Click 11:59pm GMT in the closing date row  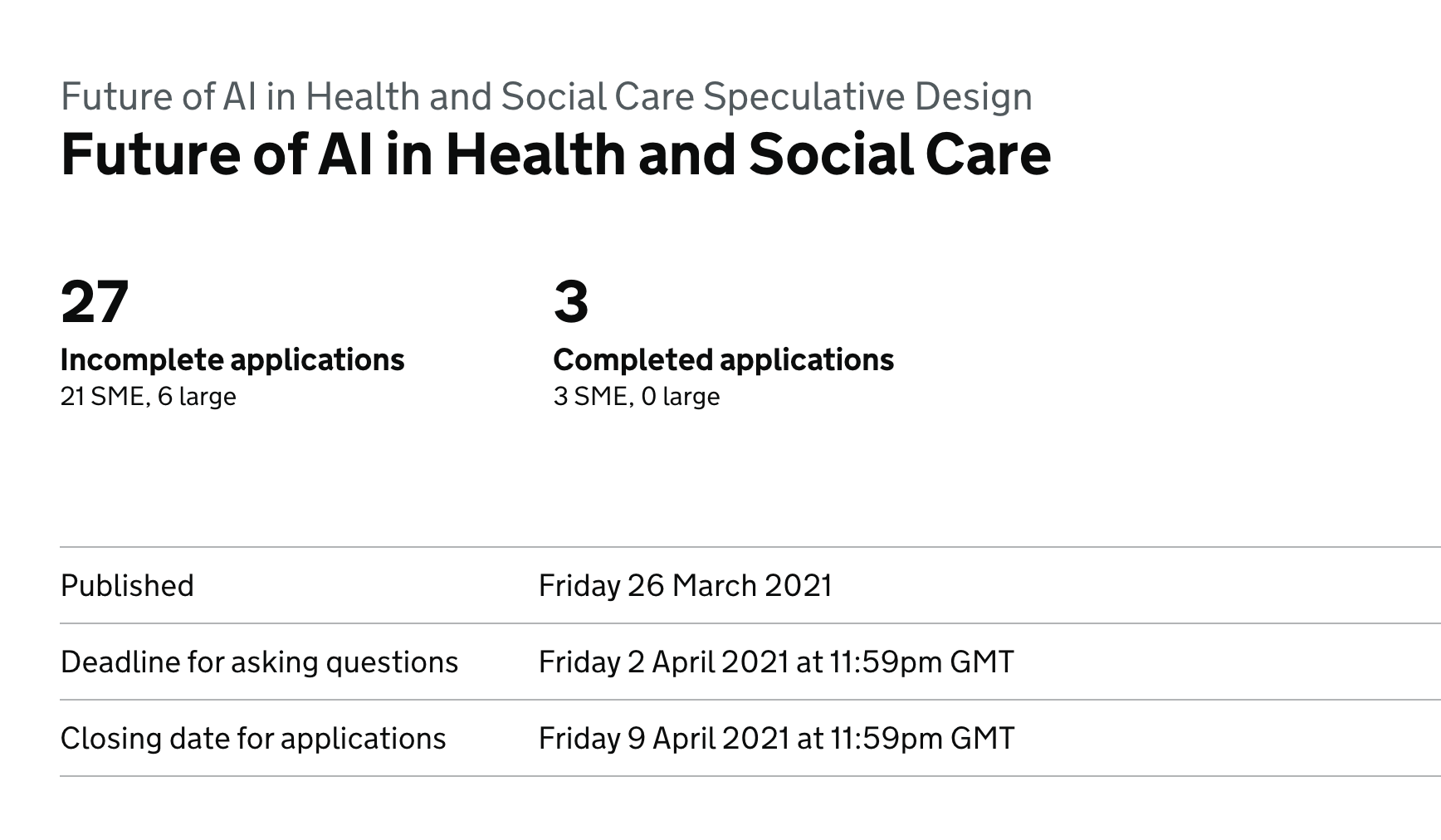point(921,739)
